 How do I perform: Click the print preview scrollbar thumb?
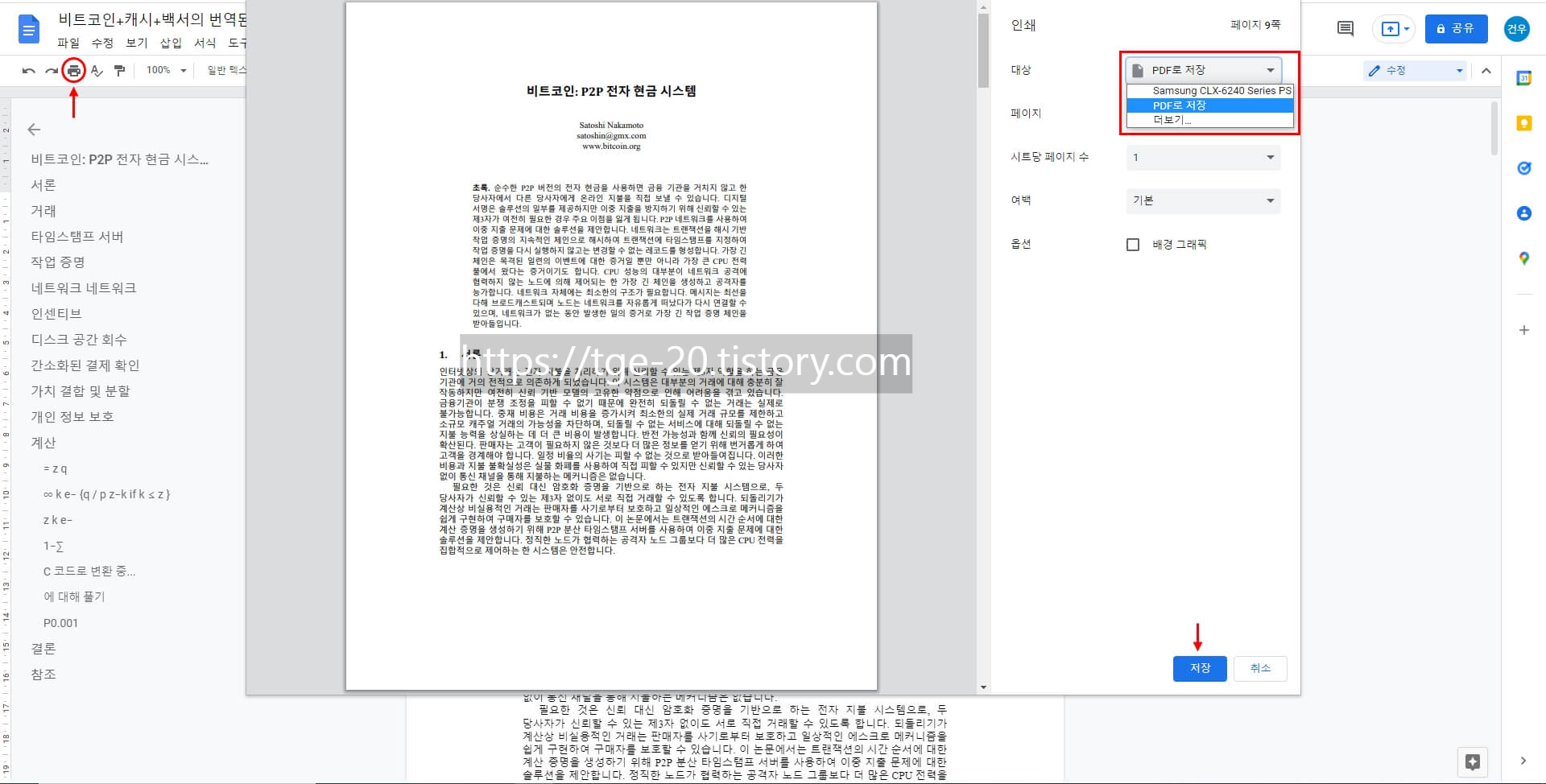(x=983, y=50)
